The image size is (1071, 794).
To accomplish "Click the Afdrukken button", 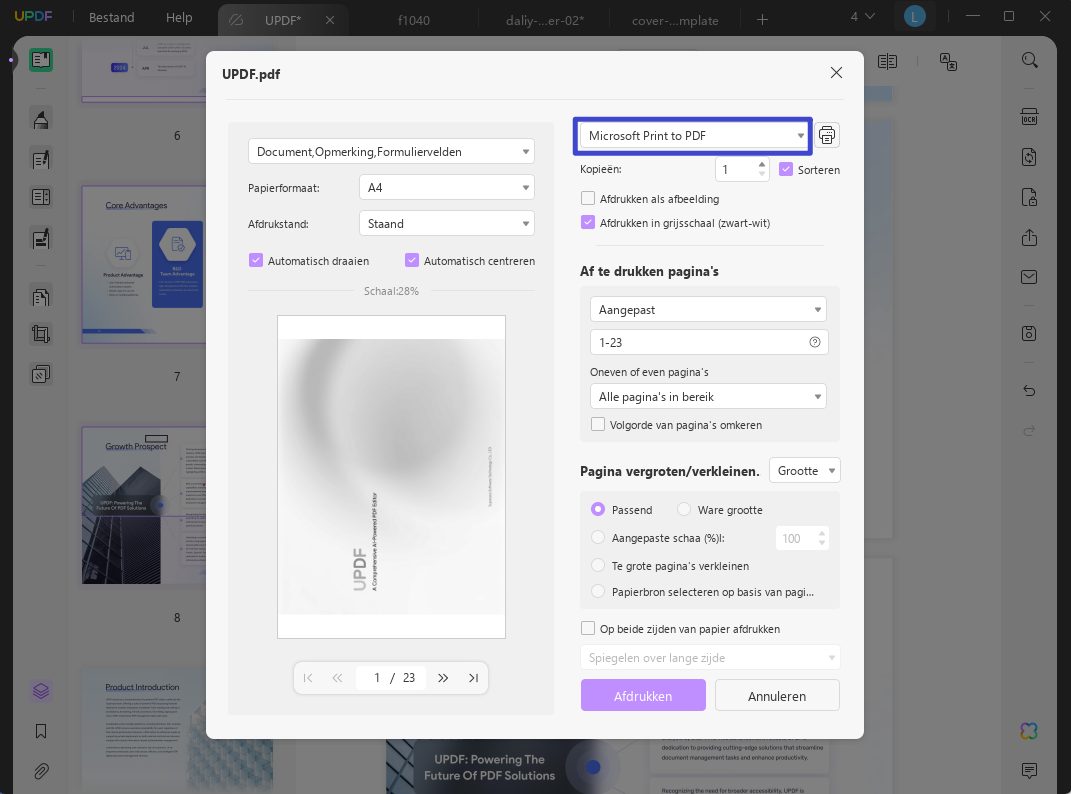I will (x=643, y=696).
